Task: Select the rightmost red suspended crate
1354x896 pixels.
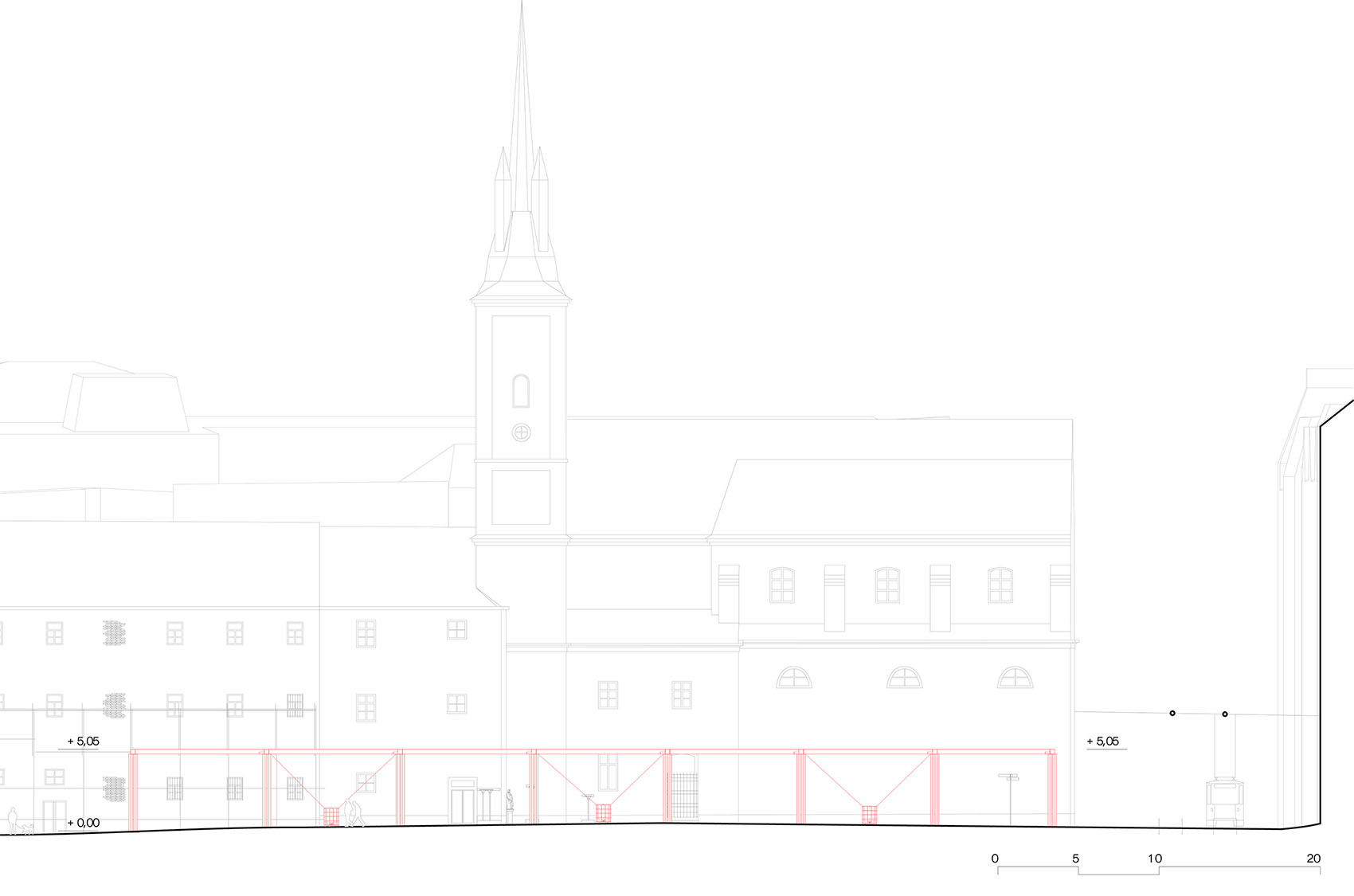Action: click(869, 815)
